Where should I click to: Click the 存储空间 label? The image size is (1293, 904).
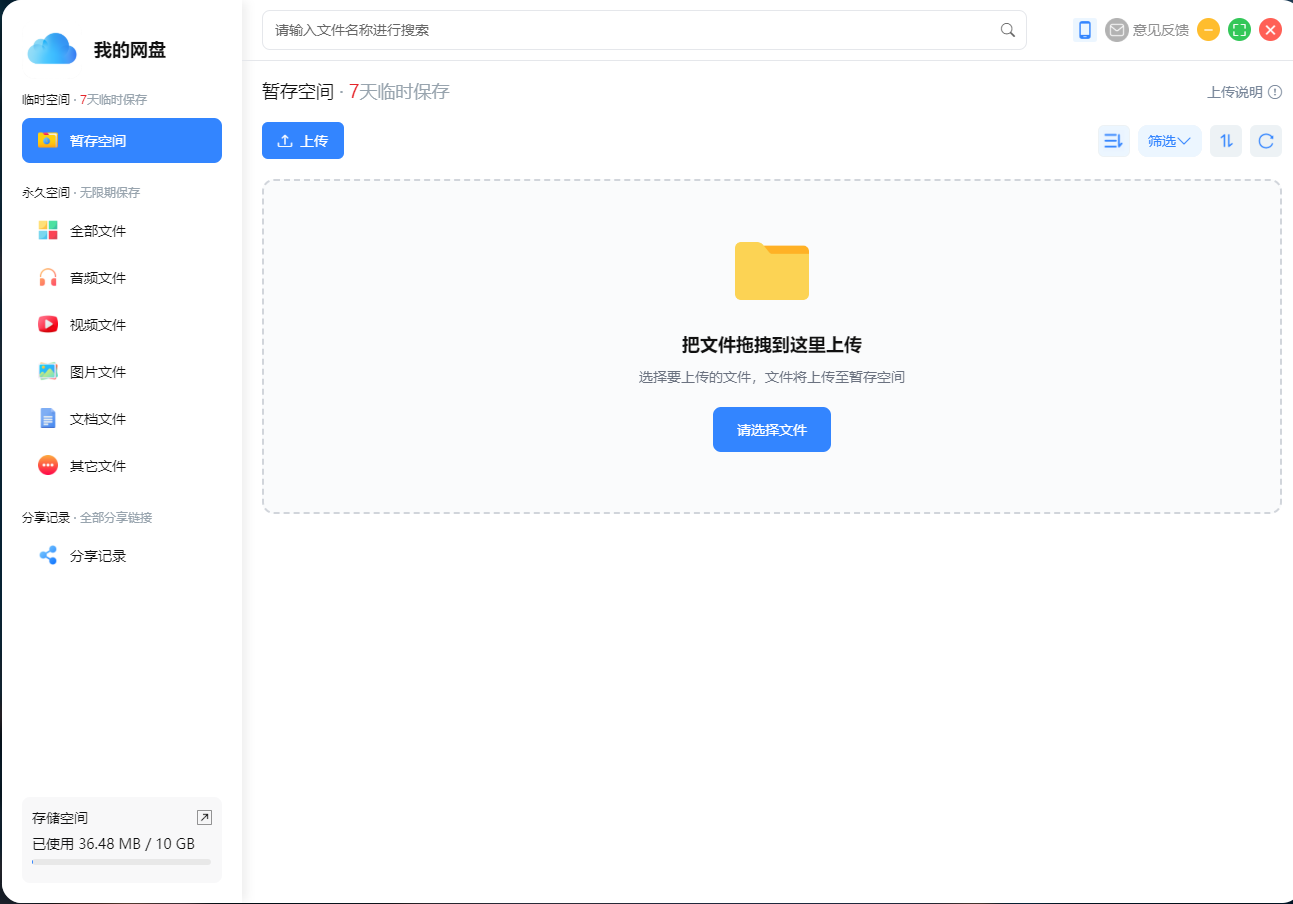tap(60, 818)
